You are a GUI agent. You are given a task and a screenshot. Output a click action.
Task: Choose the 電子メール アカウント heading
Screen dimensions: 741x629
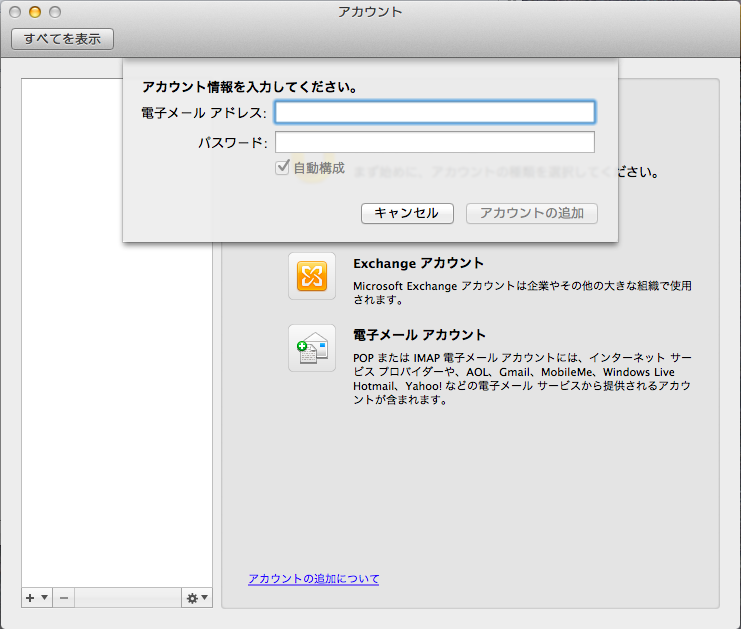[x=419, y=335]
